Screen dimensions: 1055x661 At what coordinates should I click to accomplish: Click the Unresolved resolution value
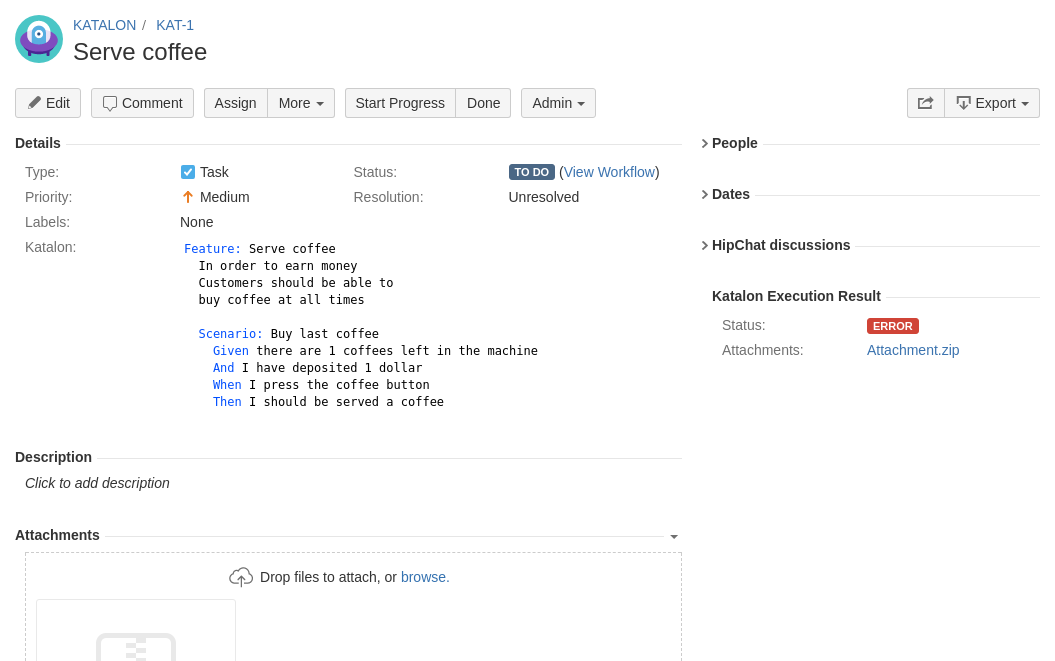[544, 197]
